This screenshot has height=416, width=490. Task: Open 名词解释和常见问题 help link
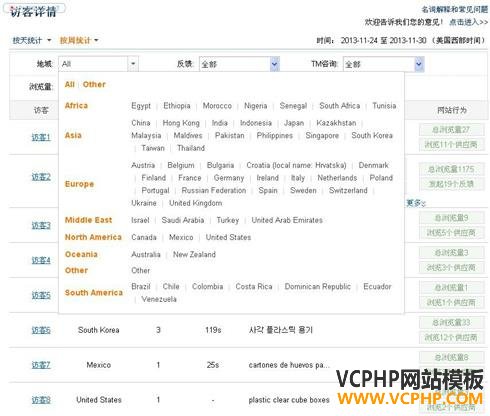pyautogui.click(x=455, y=9)
